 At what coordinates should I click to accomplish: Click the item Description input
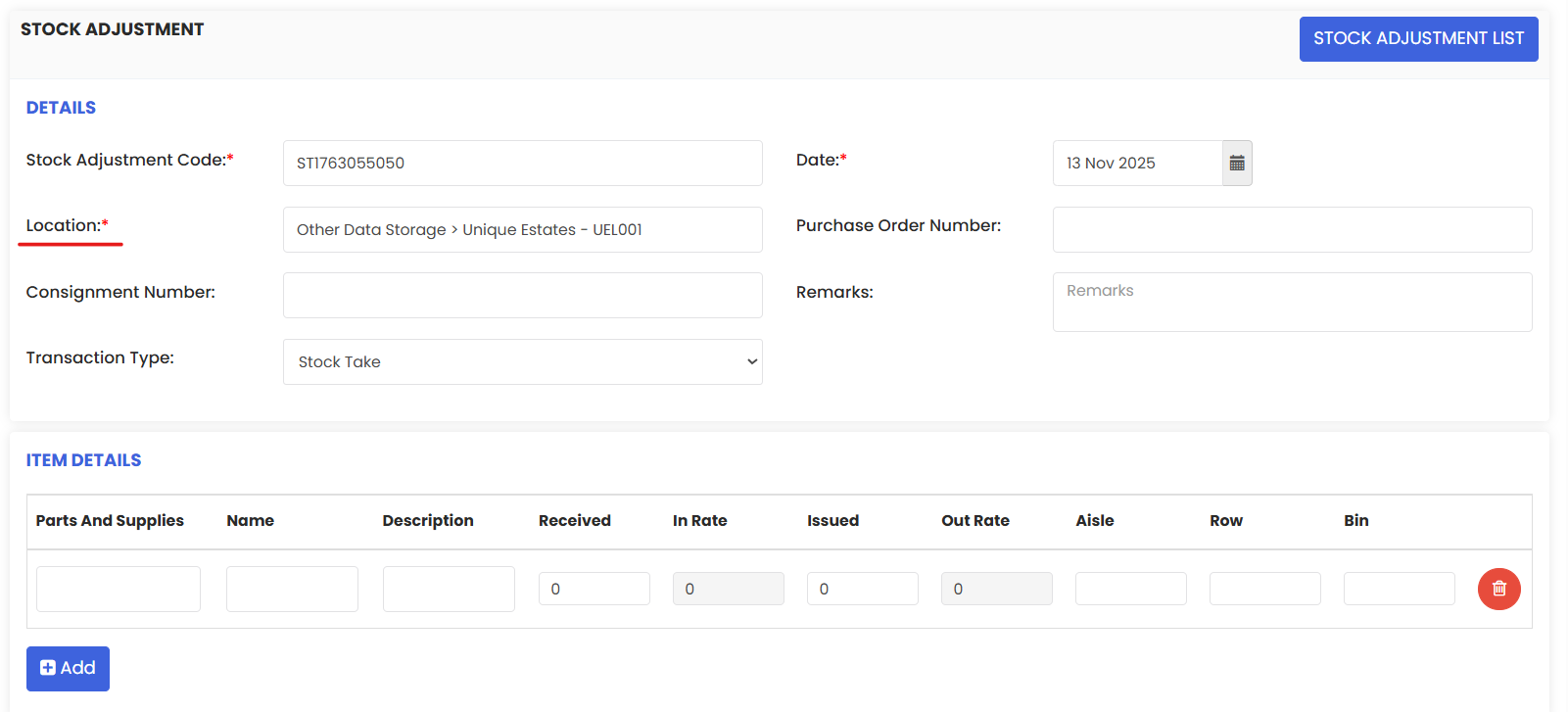pyautogui.click(x=449, y=589)
